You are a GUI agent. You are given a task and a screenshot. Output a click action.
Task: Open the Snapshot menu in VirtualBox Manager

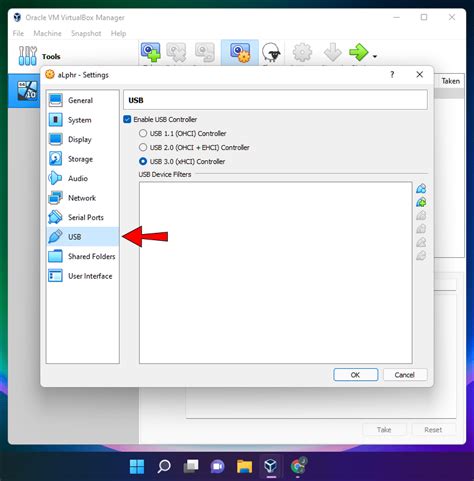pyautogui.click(x=86, y=33)
